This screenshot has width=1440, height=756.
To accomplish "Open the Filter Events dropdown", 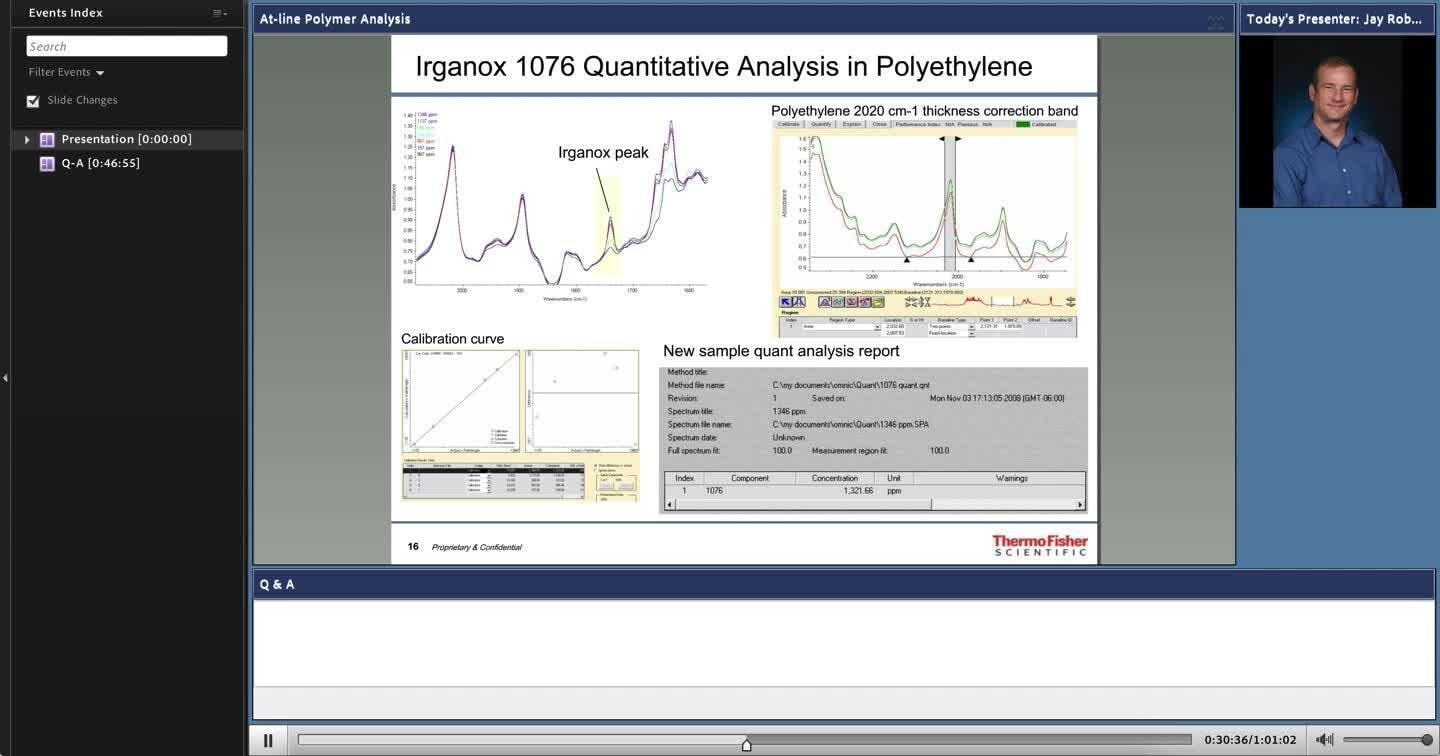I will pyautogui.click(x=66, y=72).
